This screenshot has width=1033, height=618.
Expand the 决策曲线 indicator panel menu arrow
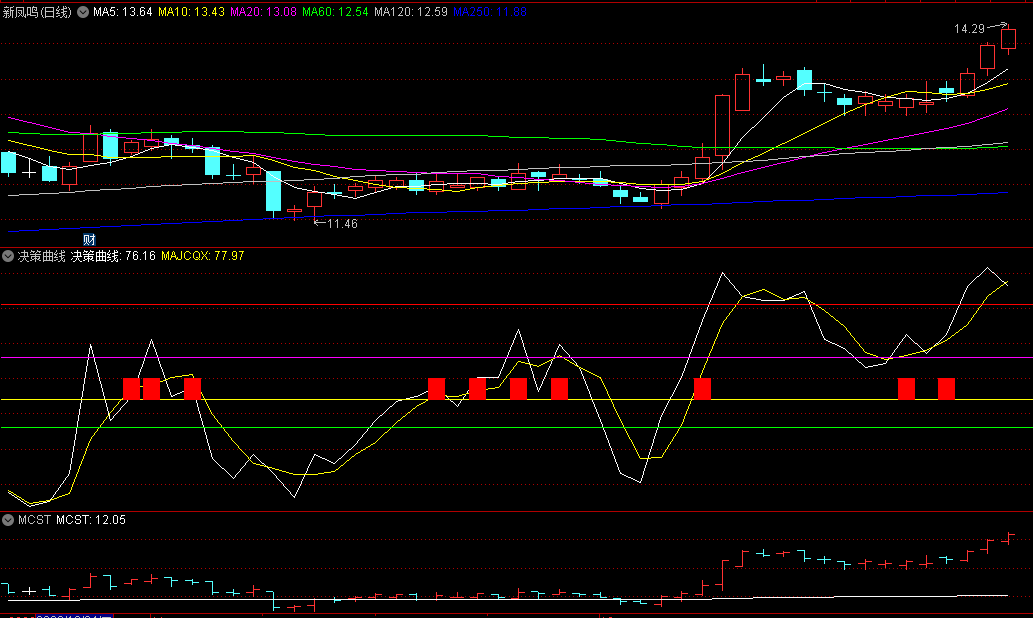click(x=8, y=256)
